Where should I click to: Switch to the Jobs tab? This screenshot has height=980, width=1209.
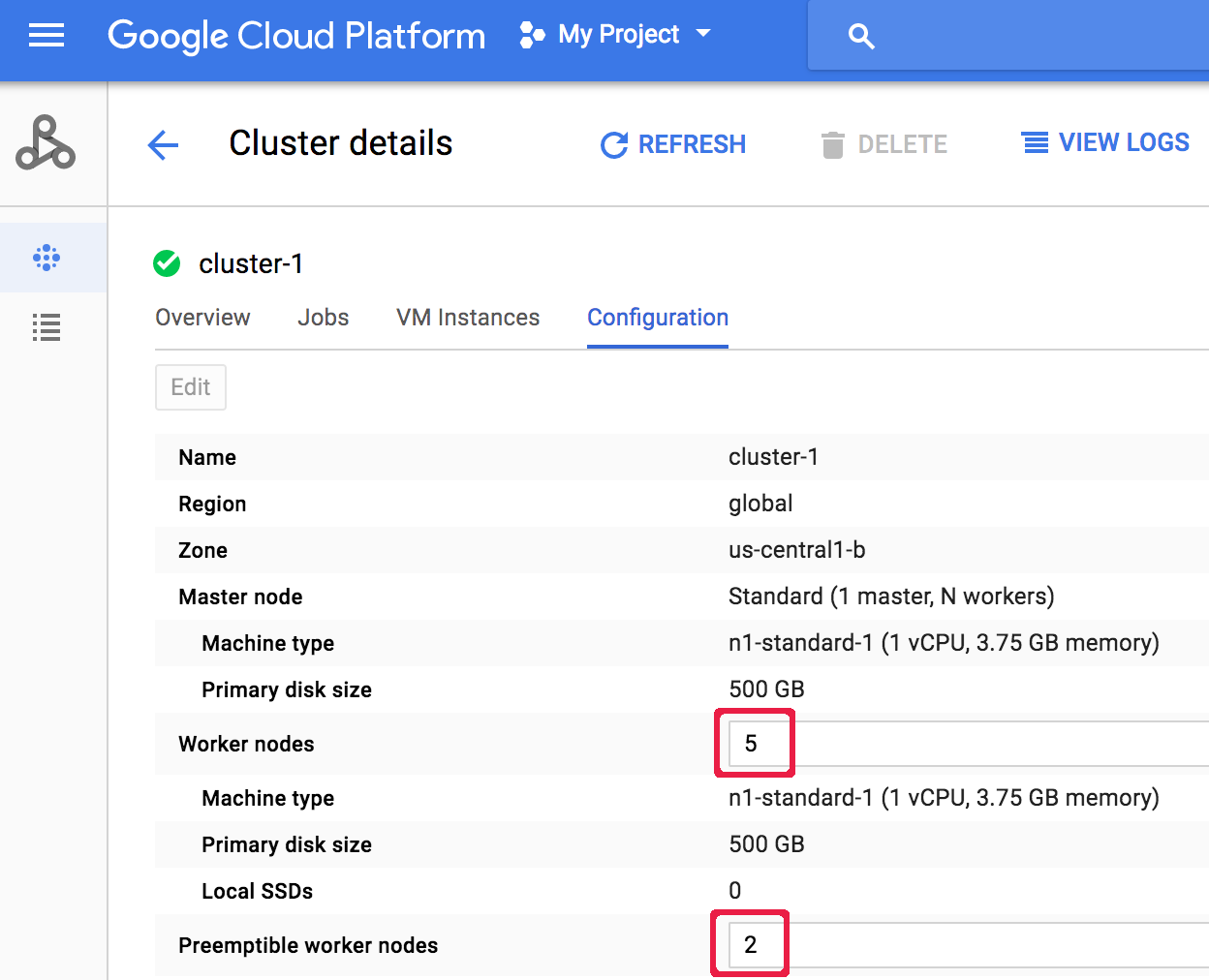pos(323,318)
